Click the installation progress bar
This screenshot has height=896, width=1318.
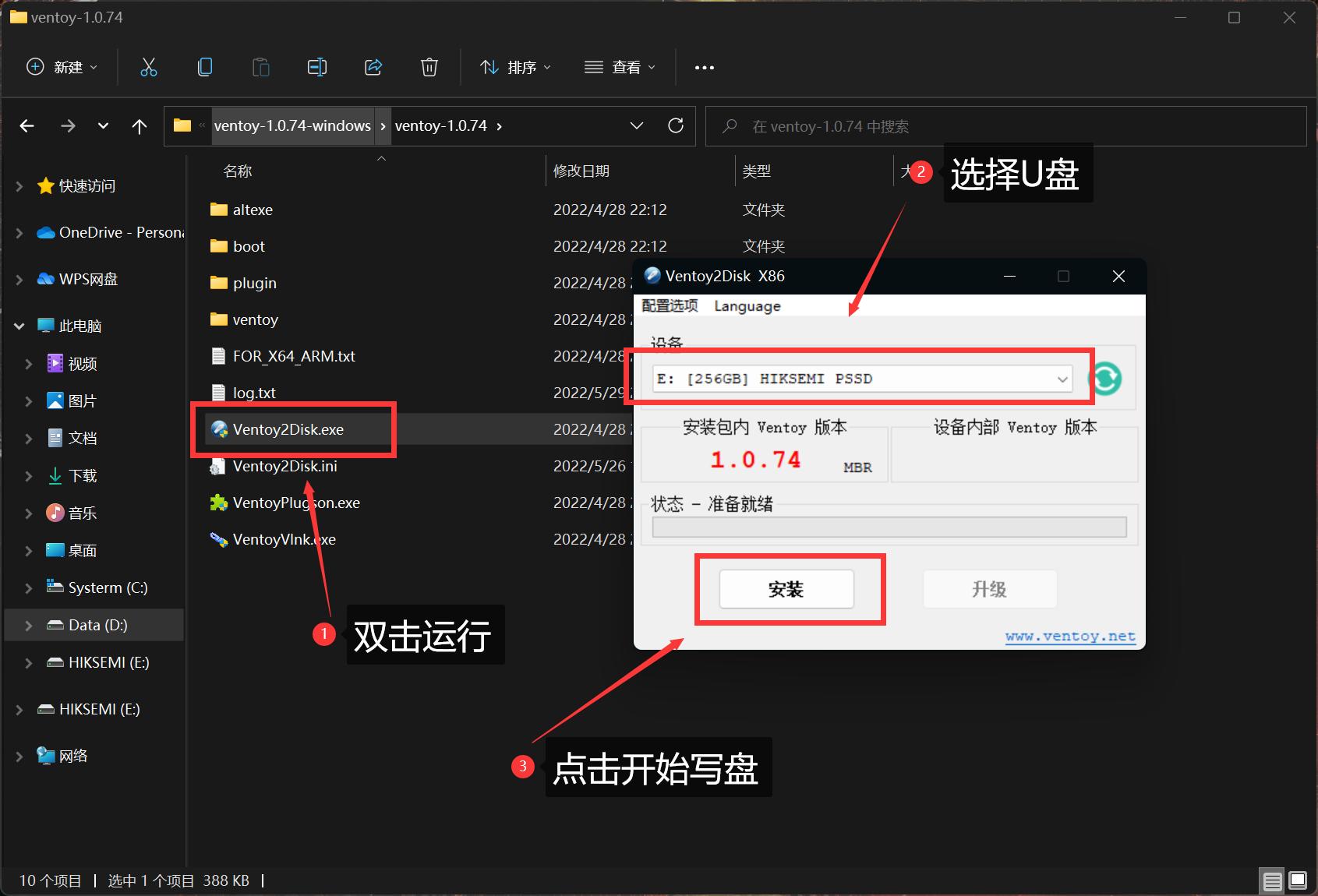tap(888, 527)
